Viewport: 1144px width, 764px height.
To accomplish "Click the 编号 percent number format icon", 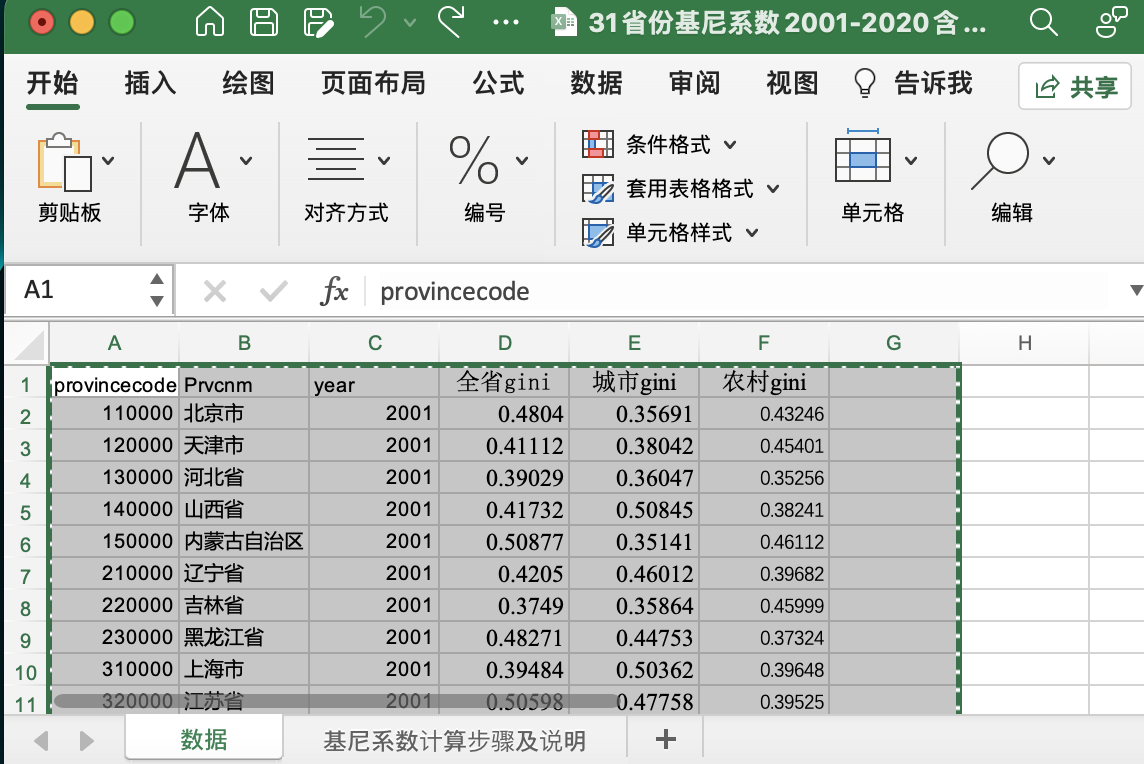I will tap(474, 160).
